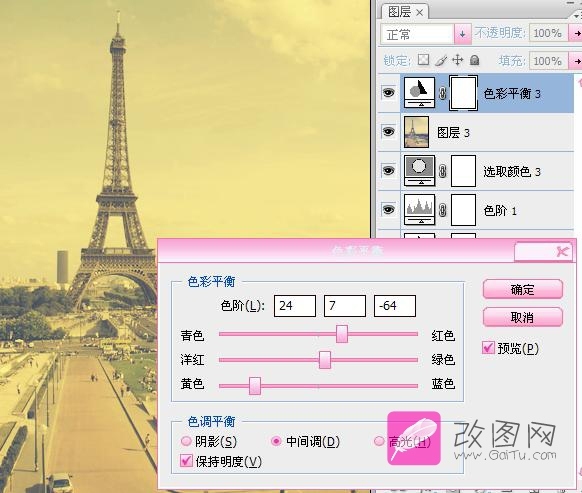This screenshot has width=582, height=493.
Task: Click the link icon on 选取颜色 3 layer
Action: click(442, 171)
